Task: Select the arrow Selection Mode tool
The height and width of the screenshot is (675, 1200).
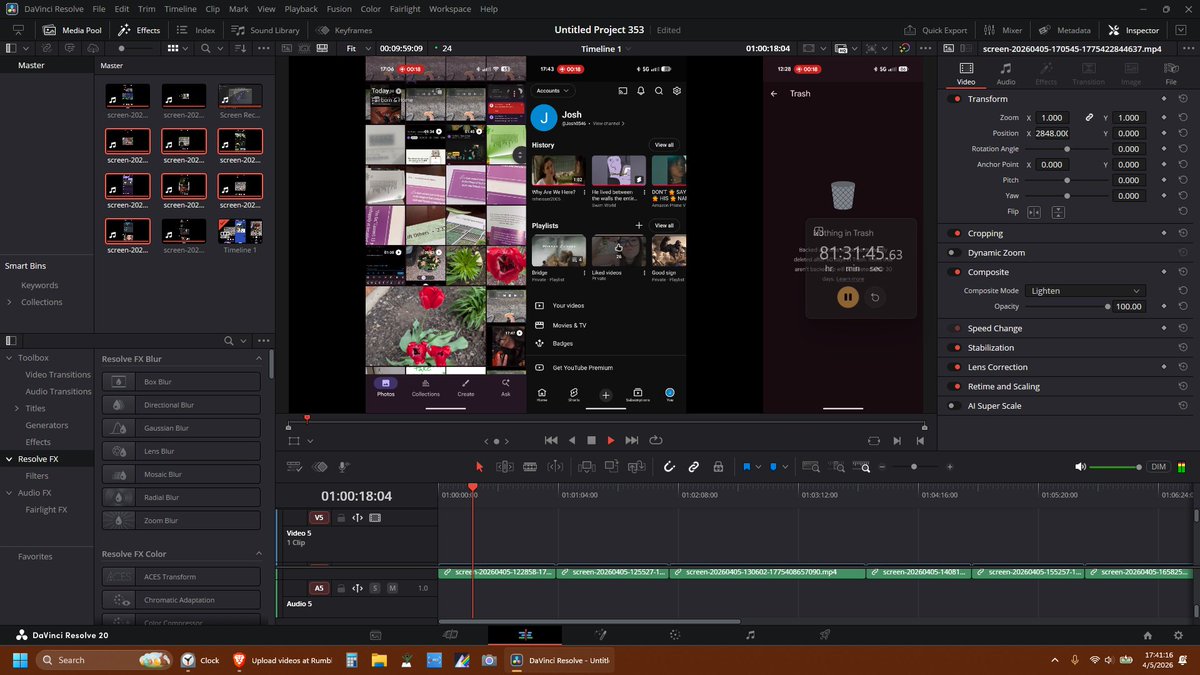Action: point(479,467)
